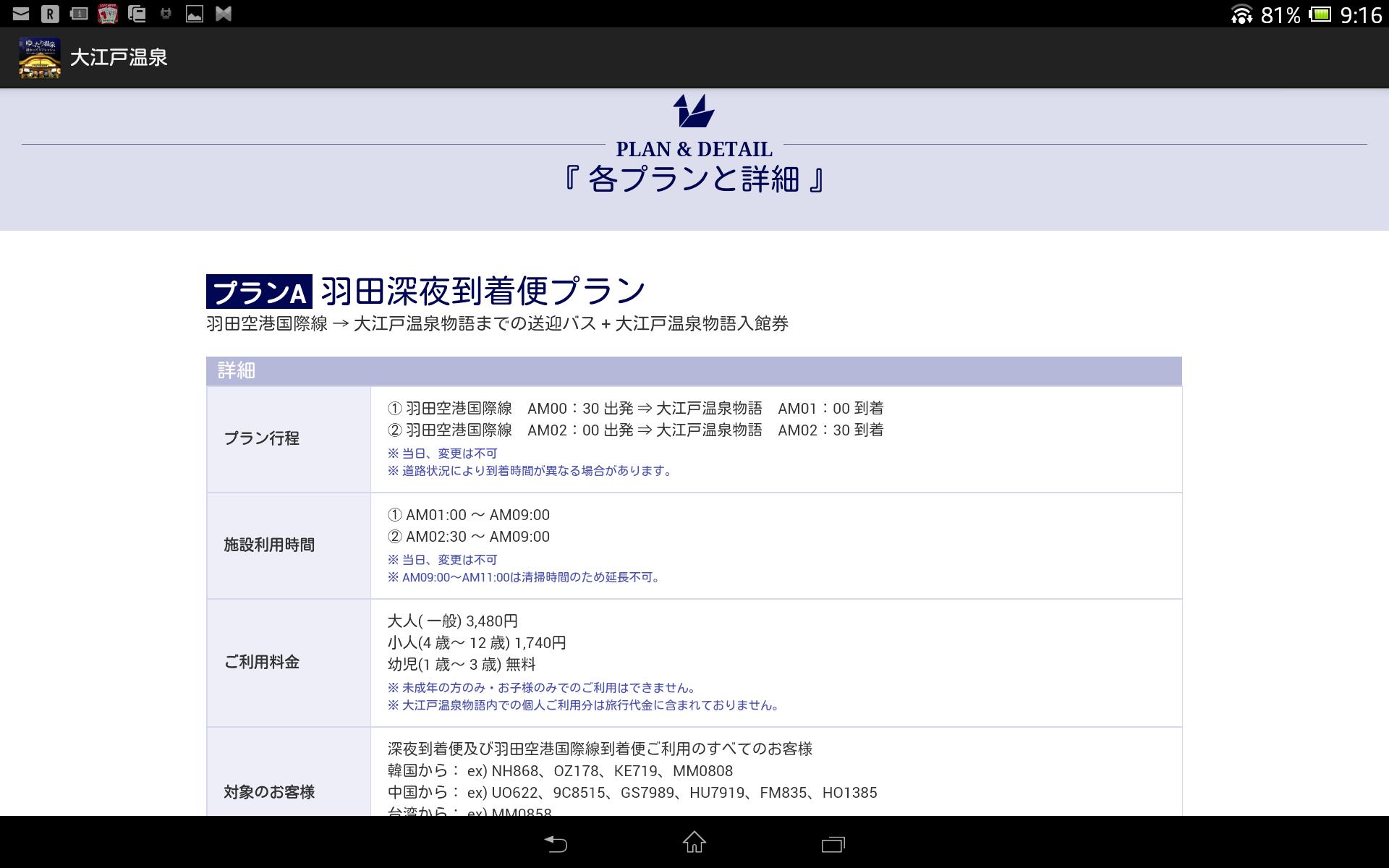Tap the 『各プランと詳細』 heading
1389x868 pixels.
click(x=694, y=179)
